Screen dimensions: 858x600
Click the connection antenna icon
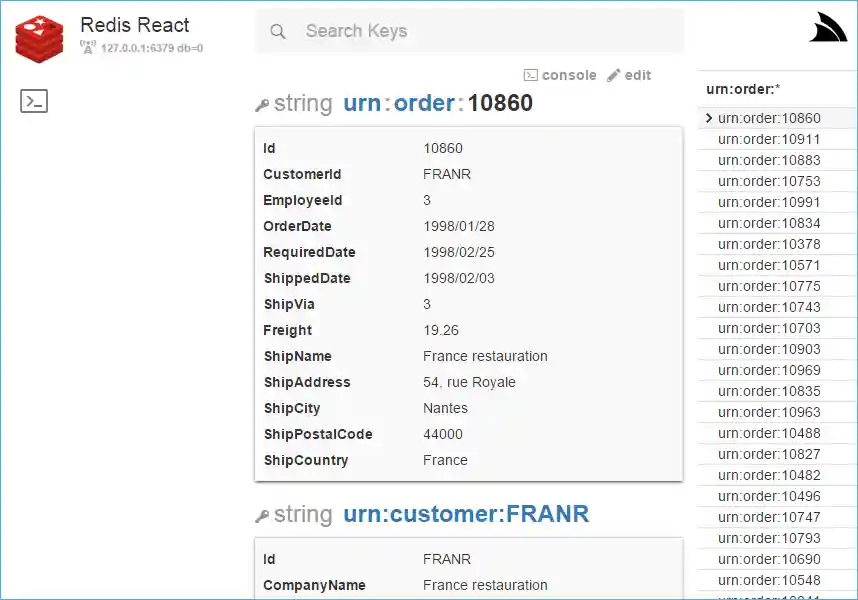(x=88, y=47)
